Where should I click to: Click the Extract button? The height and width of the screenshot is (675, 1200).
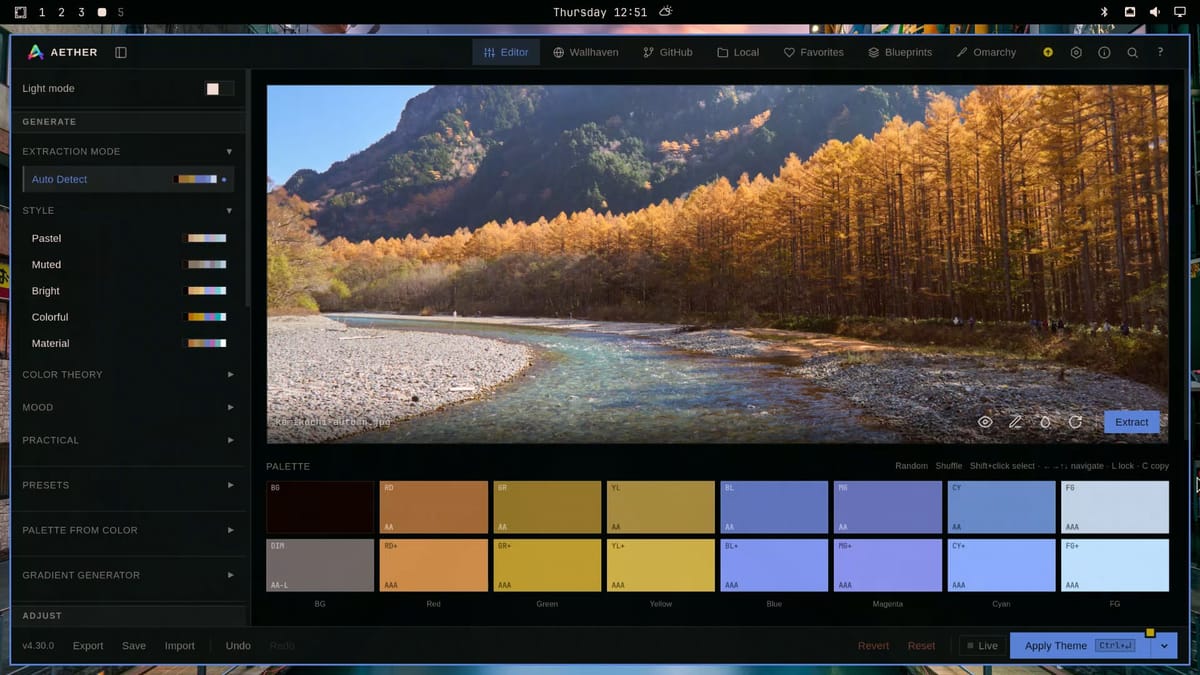(1132, 422)
